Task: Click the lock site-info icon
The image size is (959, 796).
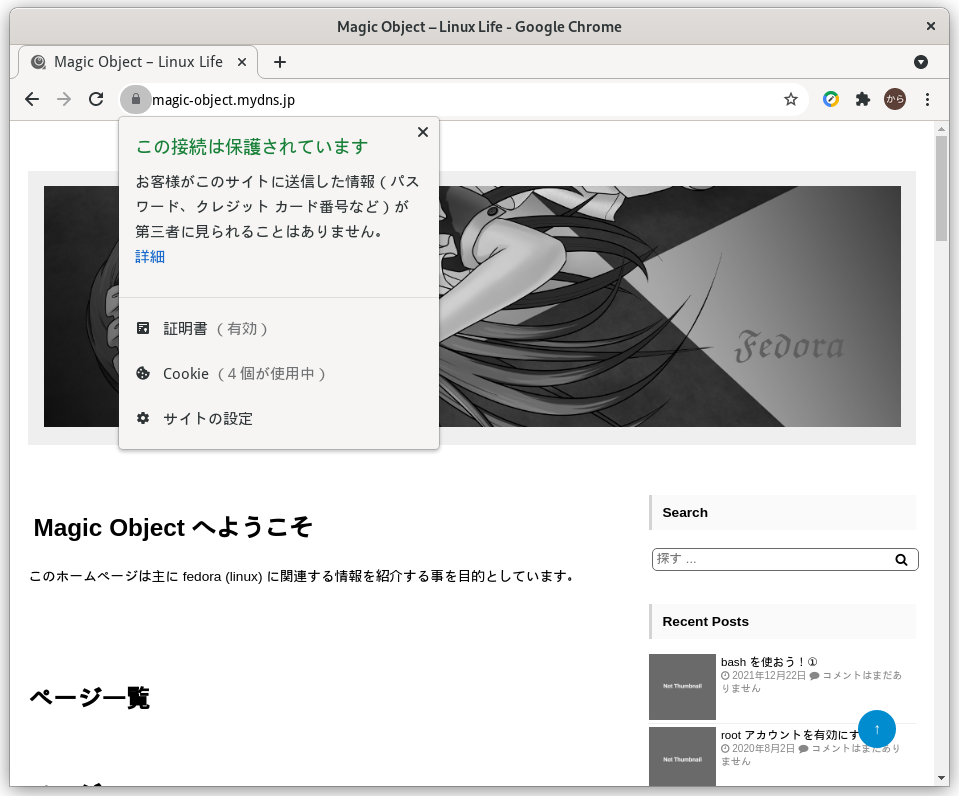Action: tap(136, 99)
